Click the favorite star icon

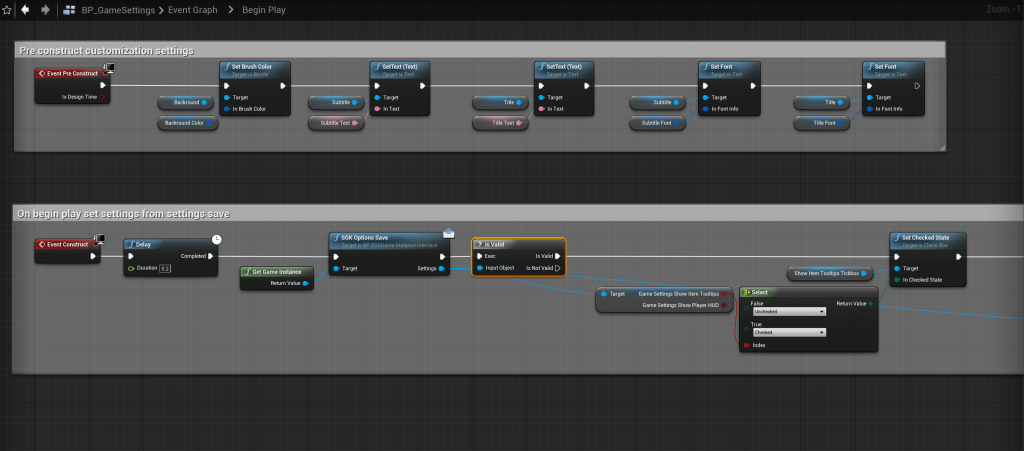(x=7, y=10)
